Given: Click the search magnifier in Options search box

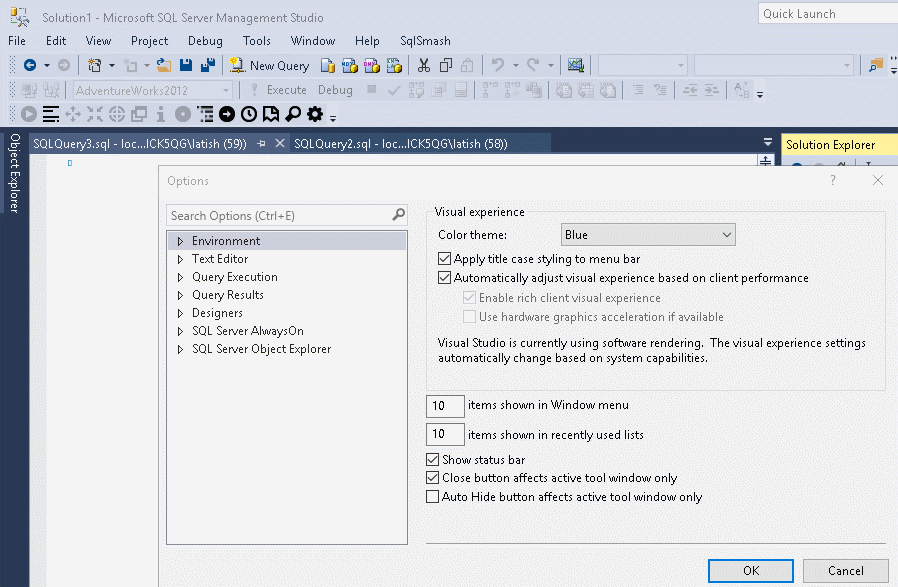Looking at the screenshot, I should coord(399,215).
